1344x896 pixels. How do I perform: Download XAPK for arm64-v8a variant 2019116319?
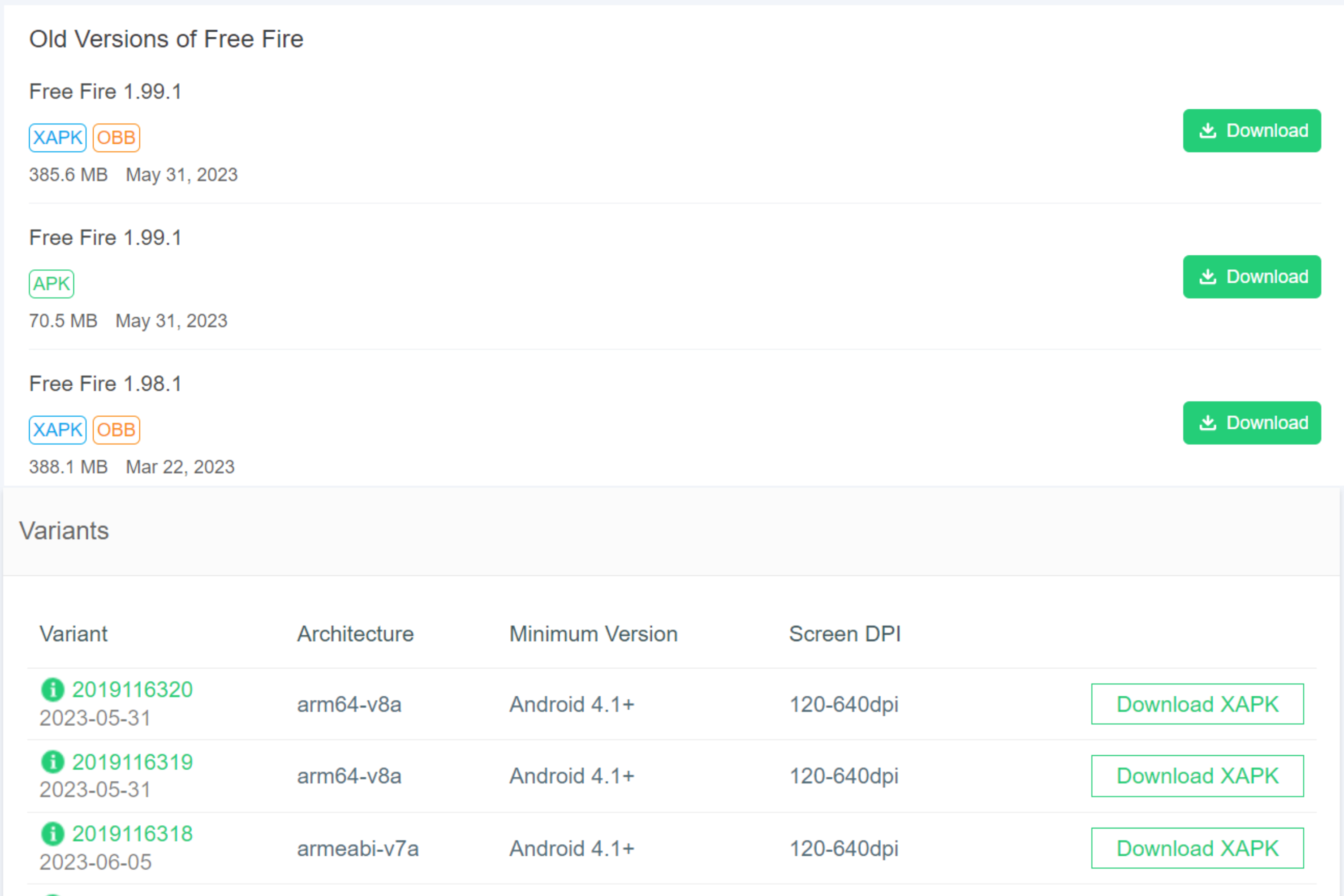click(x=1197, y=775)
